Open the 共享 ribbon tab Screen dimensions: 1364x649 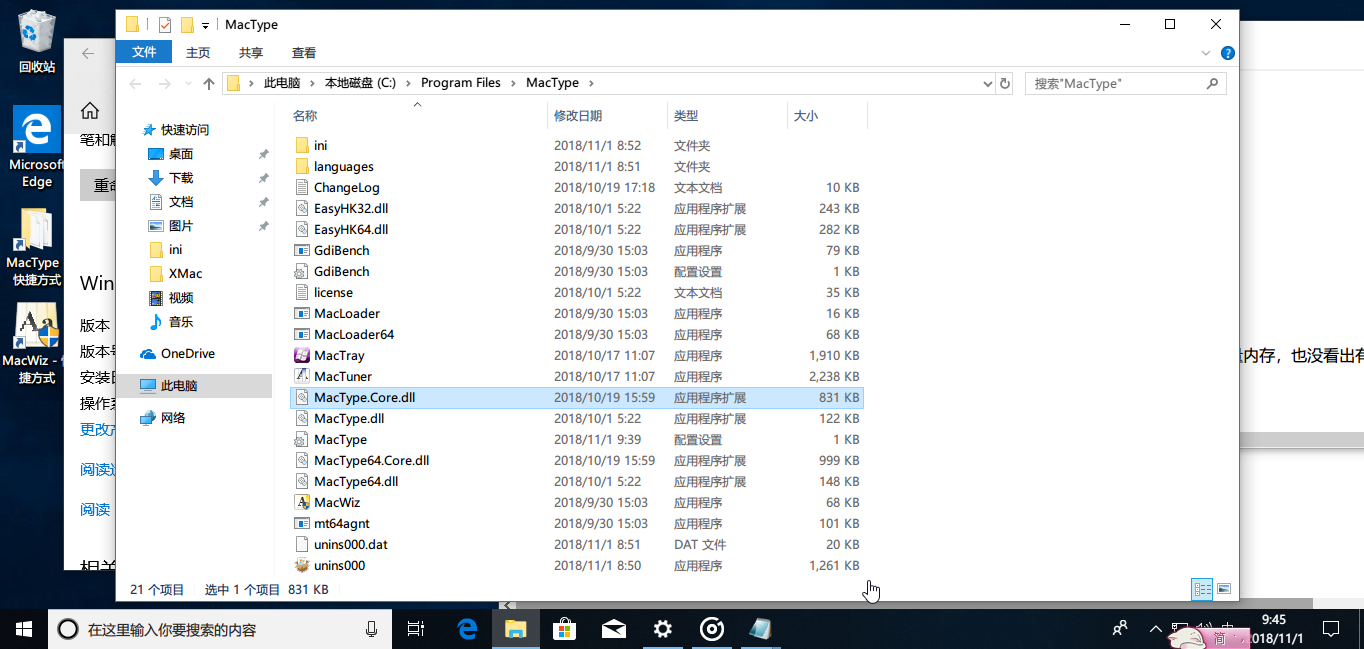251,53
